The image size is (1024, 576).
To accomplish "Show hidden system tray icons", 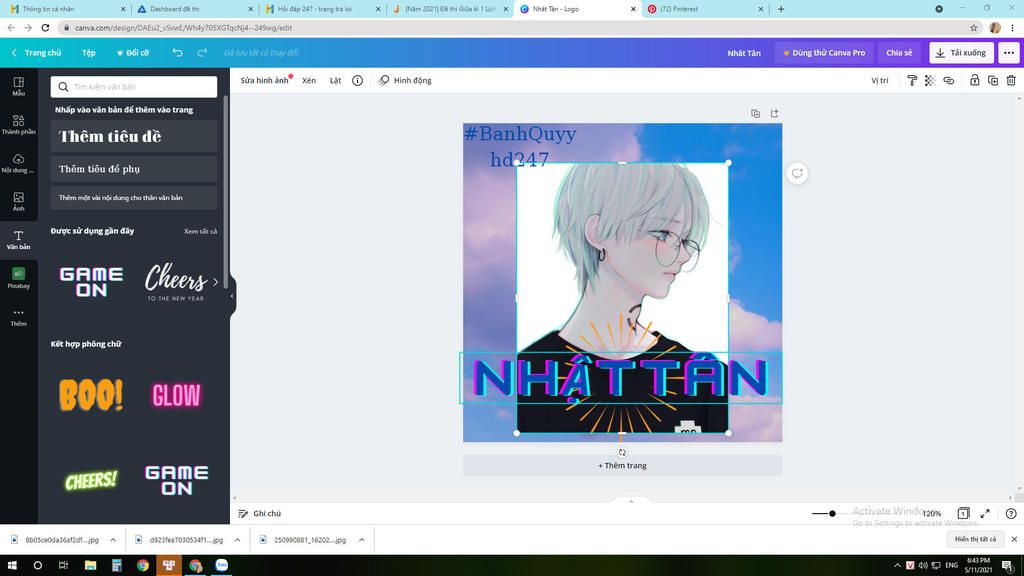I will (897, 566).
